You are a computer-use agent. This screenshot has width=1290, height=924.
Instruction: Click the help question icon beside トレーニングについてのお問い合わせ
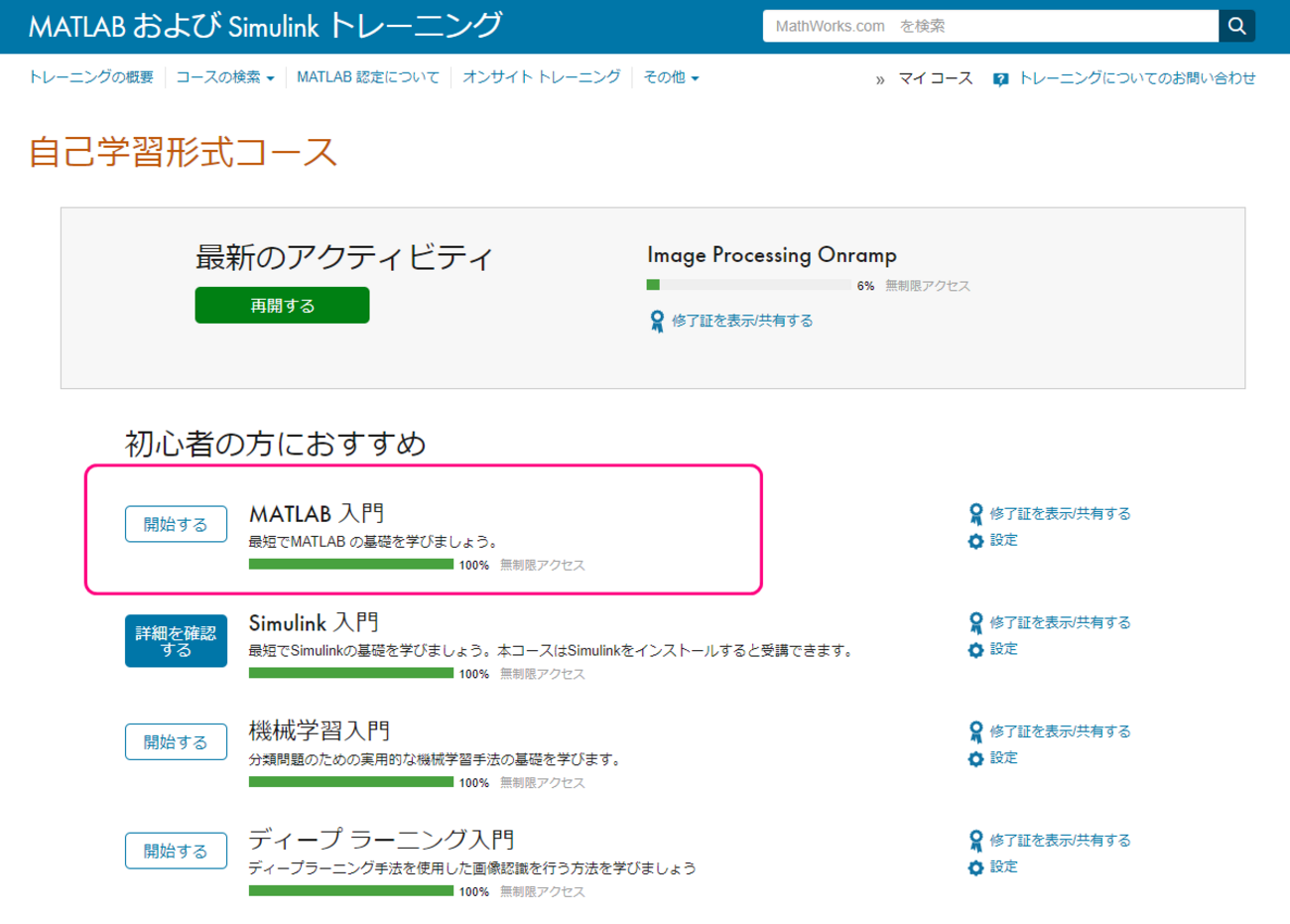tap(1000, 79)
